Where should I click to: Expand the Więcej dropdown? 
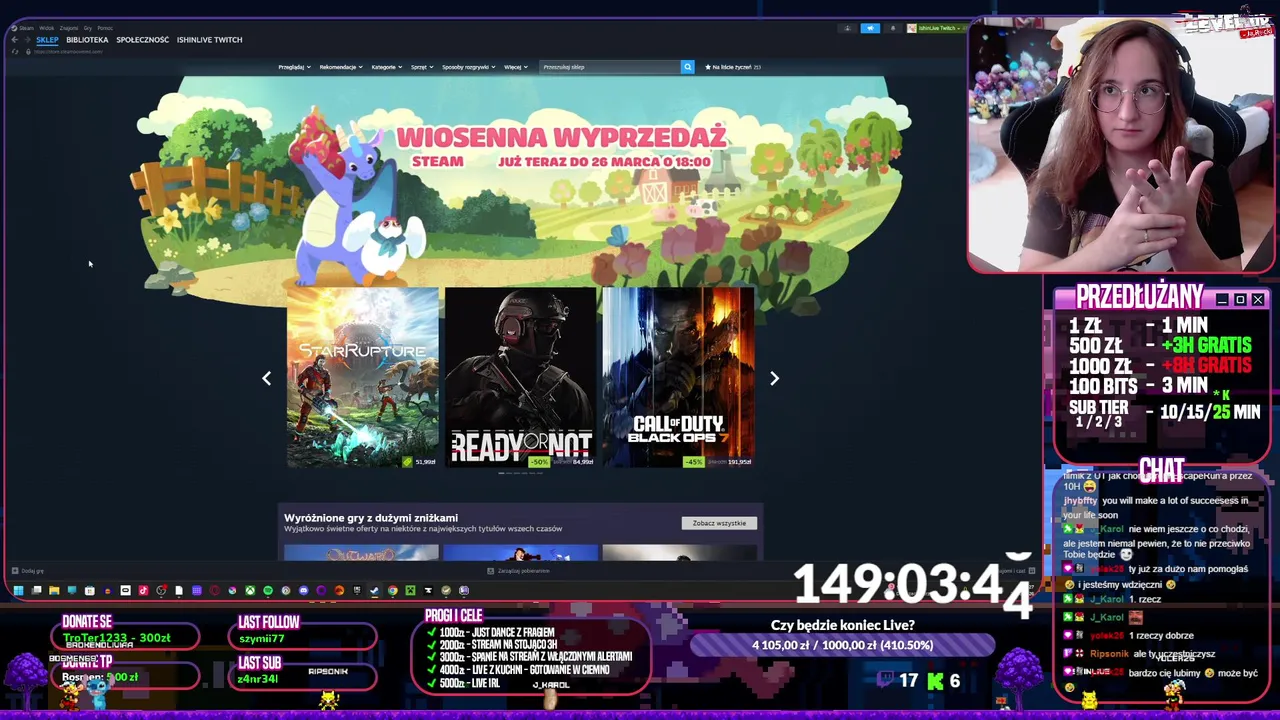tap(516, 67)
